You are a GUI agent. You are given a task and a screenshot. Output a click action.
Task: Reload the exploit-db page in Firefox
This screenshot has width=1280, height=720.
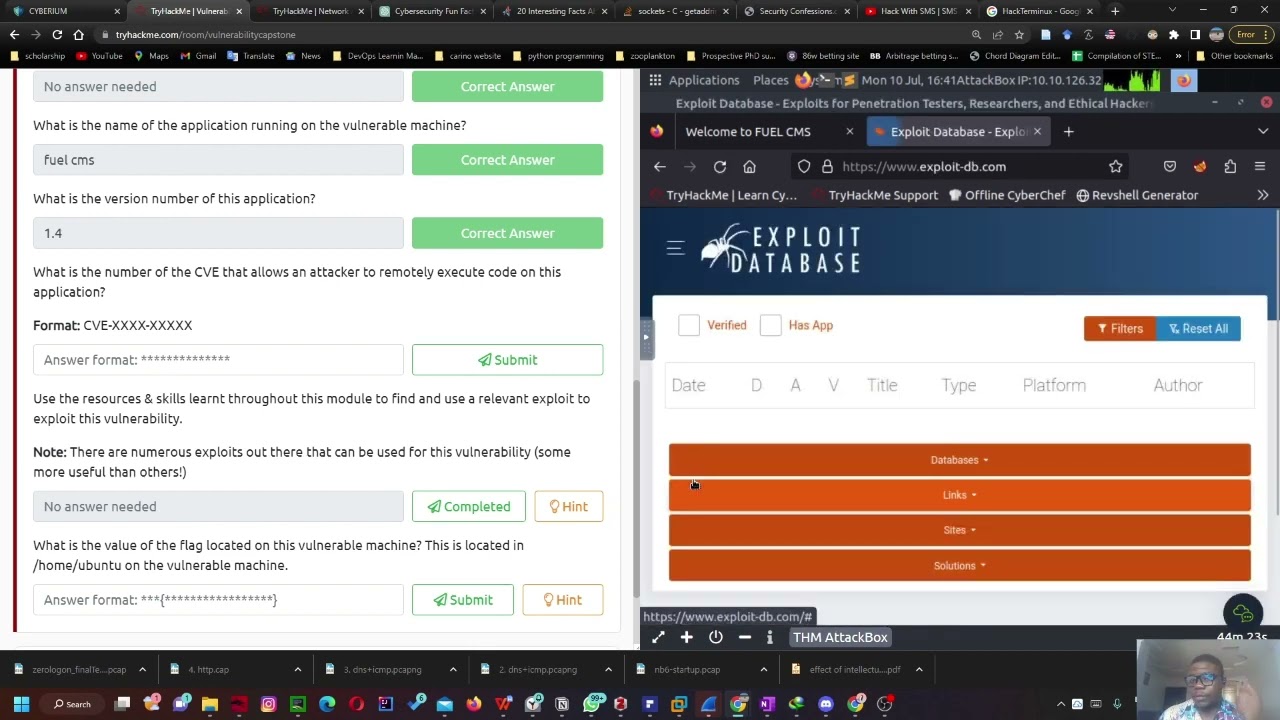point(720,167)
